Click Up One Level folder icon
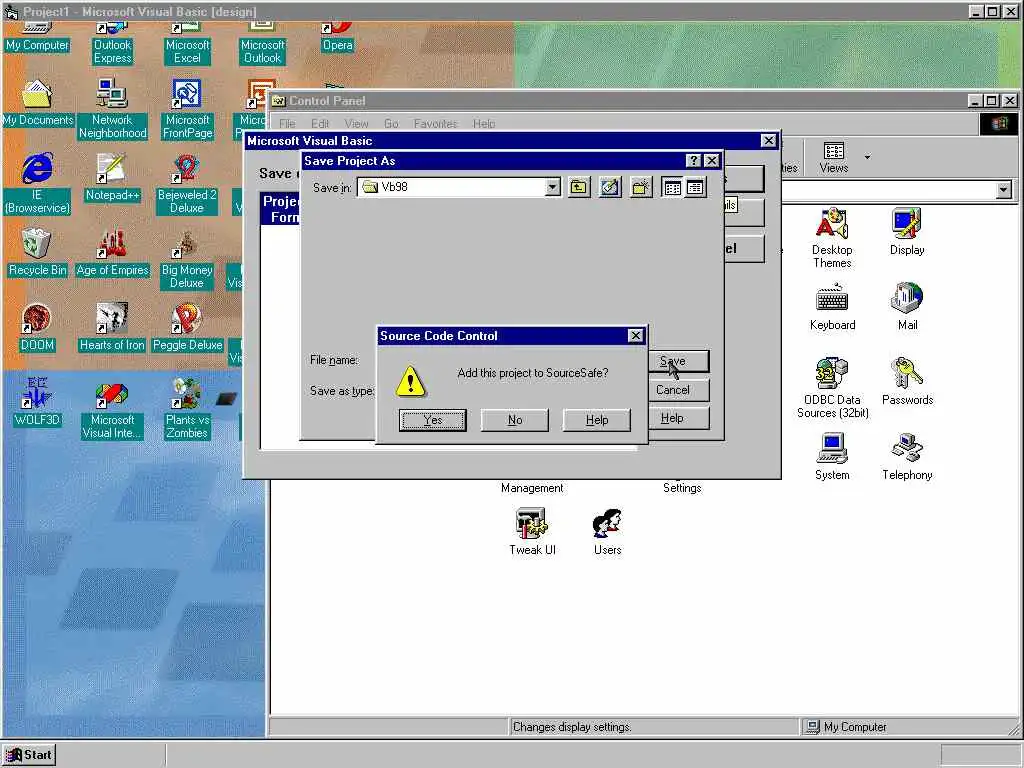The width and height of the screenshot is (1024, 768). click(579, 187)
